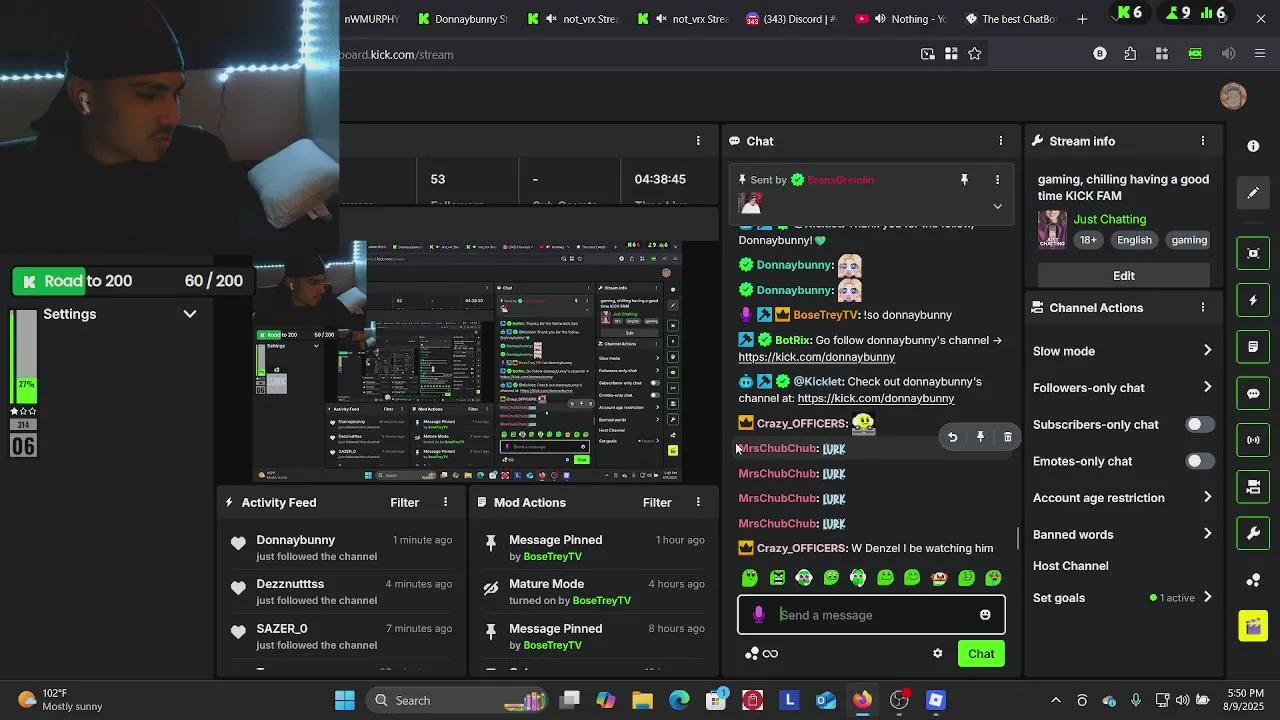Image resolution: width=1280 pixels, height=720 pixels.
Task: Open Mod Actions Filter
Action: [x=657, y=503]
